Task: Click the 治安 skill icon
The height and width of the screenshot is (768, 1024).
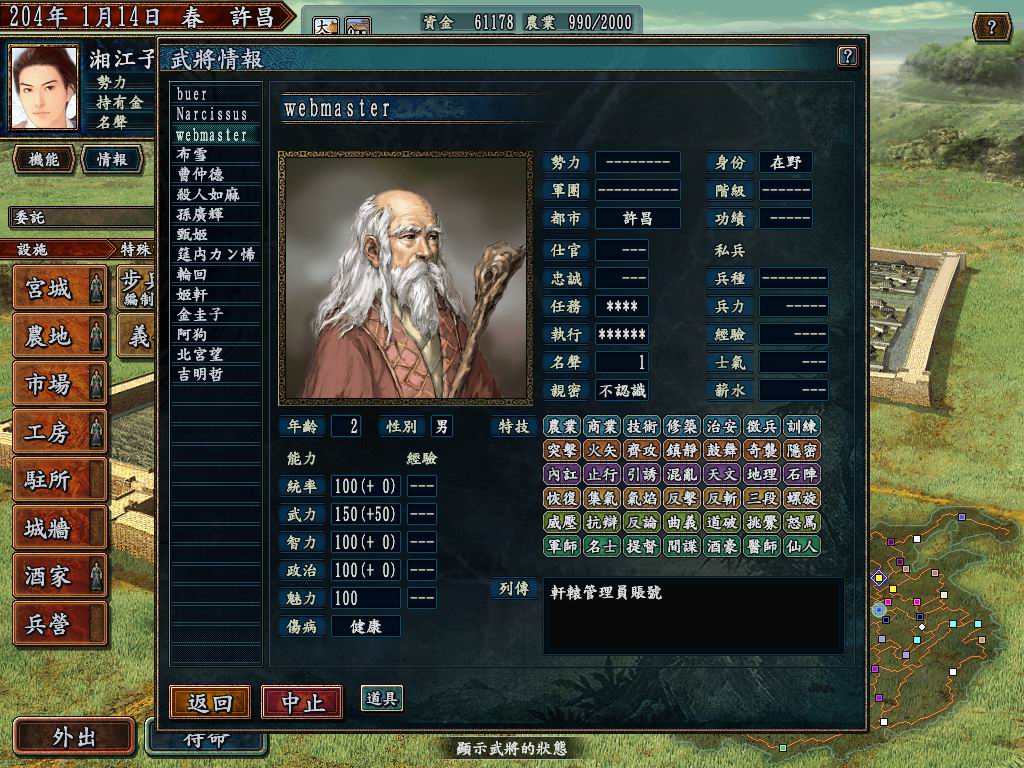Action: (722, 426)
